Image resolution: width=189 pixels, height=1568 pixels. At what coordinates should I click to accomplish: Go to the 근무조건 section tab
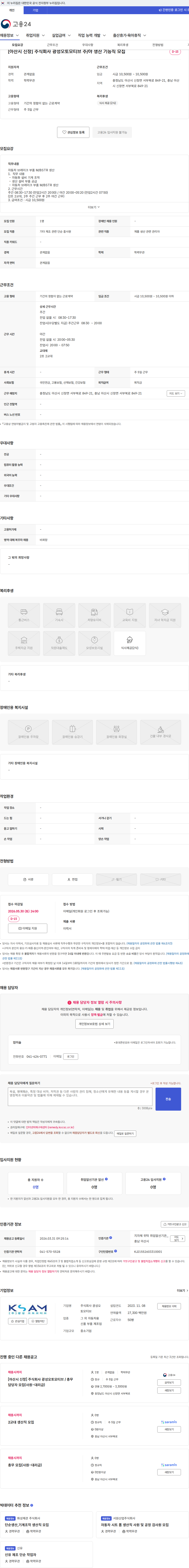point(52,45)
